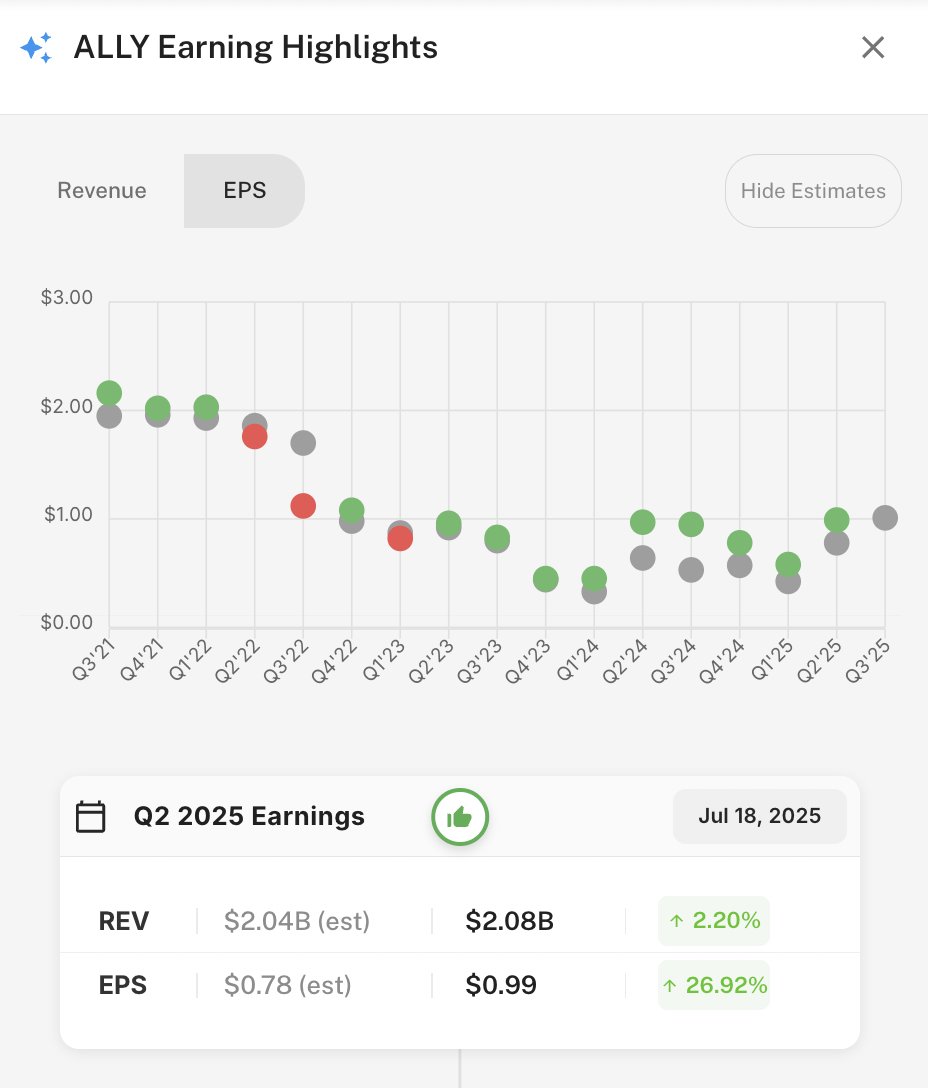Click the Hide Estimates button
Viewport: 928px width, 1088px height.
click(x=813, y=191)
